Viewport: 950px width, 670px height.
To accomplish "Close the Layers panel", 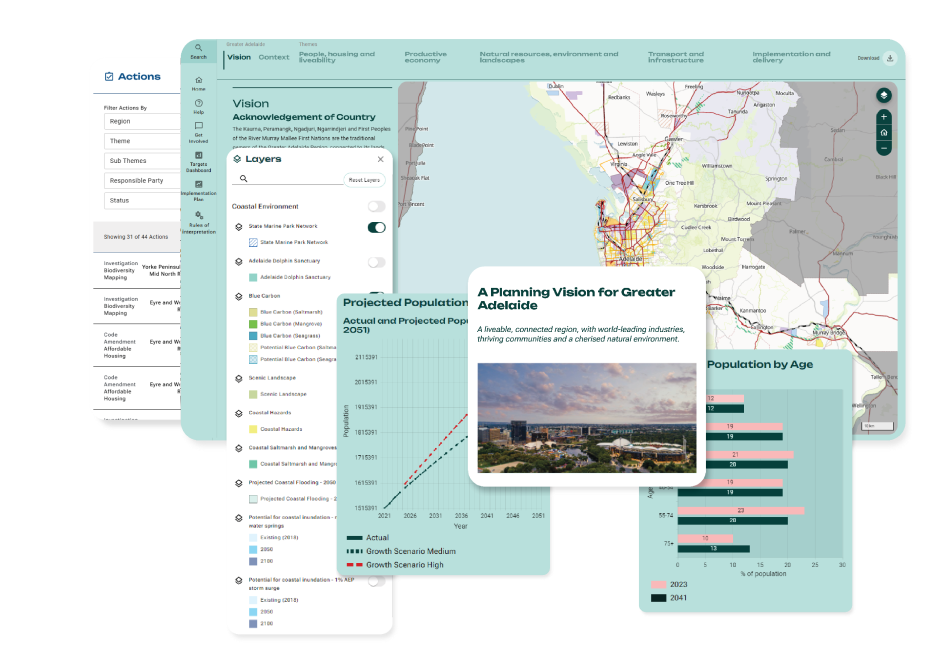I will [380, 159].
